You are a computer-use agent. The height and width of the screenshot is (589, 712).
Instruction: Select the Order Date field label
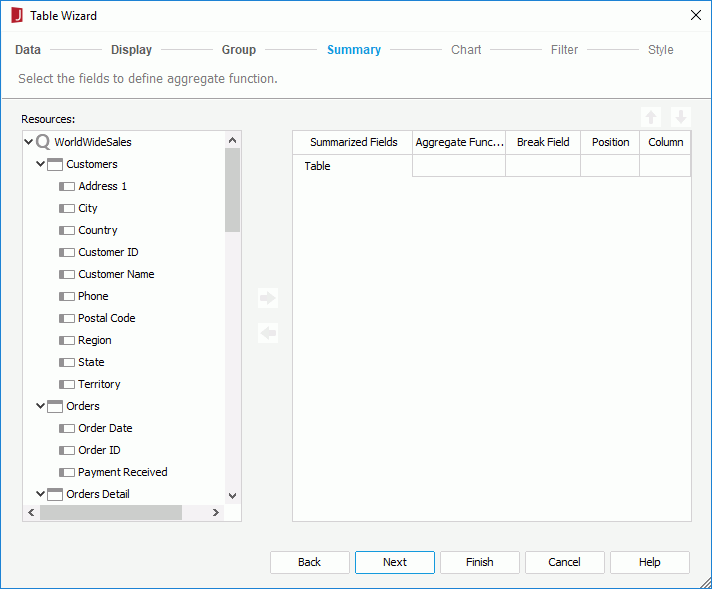pos(105,428)
